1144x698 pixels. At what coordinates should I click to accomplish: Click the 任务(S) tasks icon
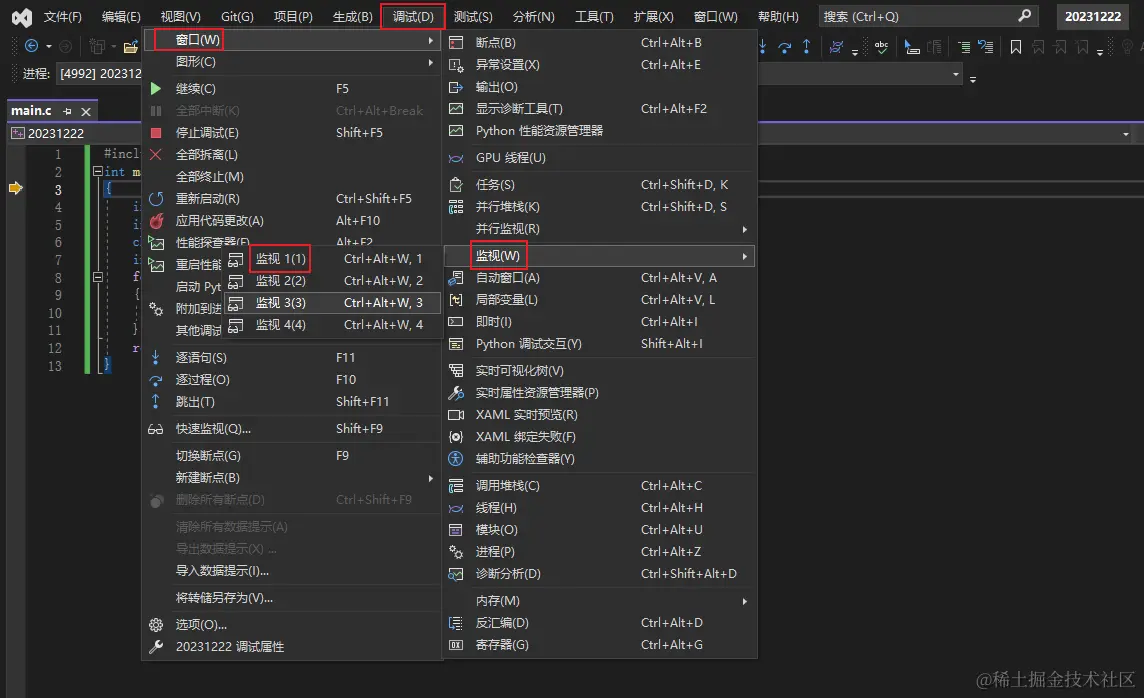(x=456, y=185)
